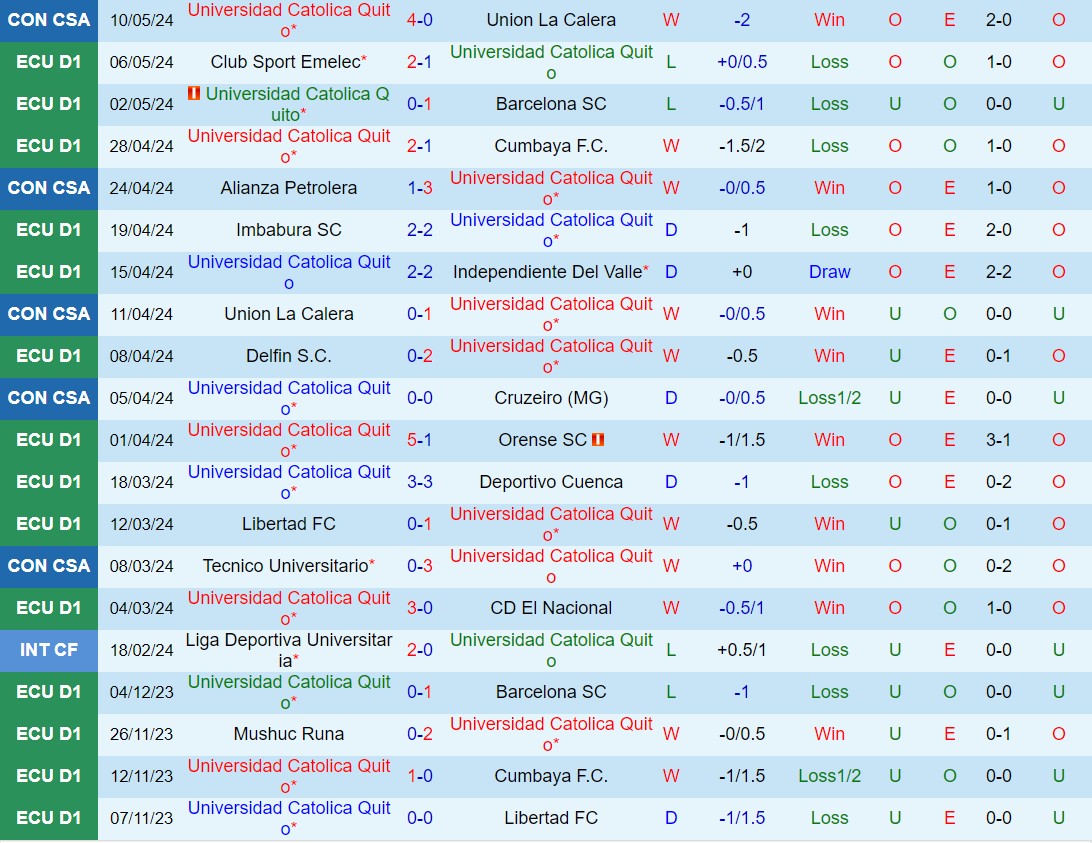Image resolution: width=1092 pixels, height=843 pixels.
Task: Open CD El Nacional team link
Action: click(x=551, y=608)
